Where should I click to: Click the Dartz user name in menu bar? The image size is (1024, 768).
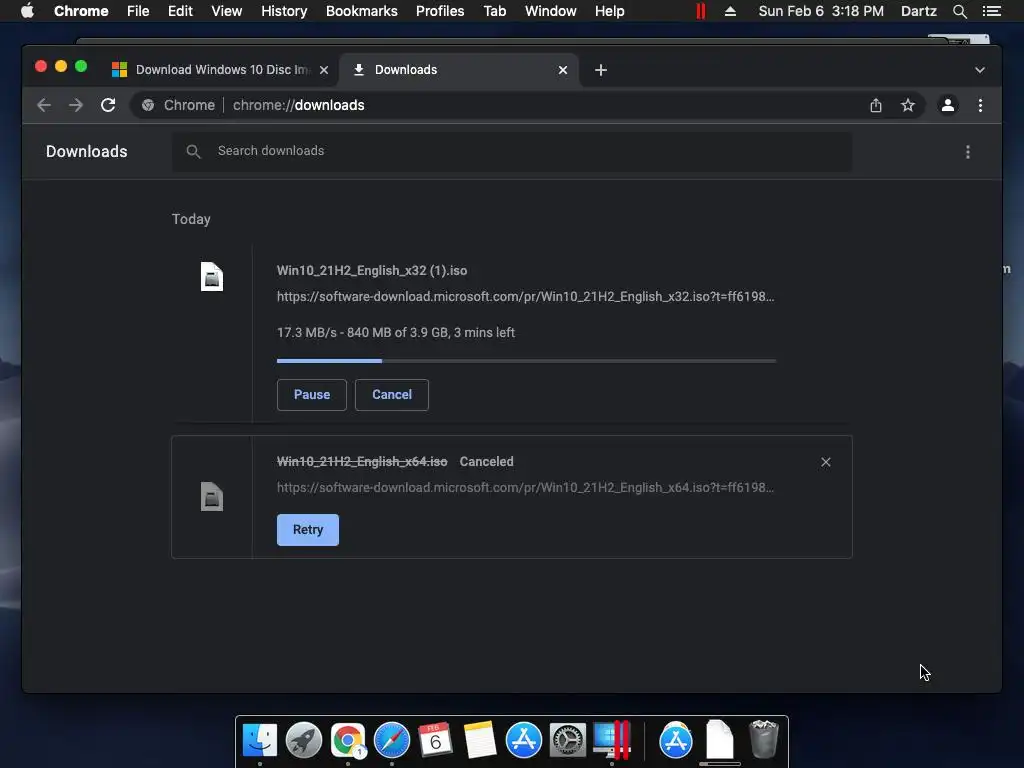(918, 11)
